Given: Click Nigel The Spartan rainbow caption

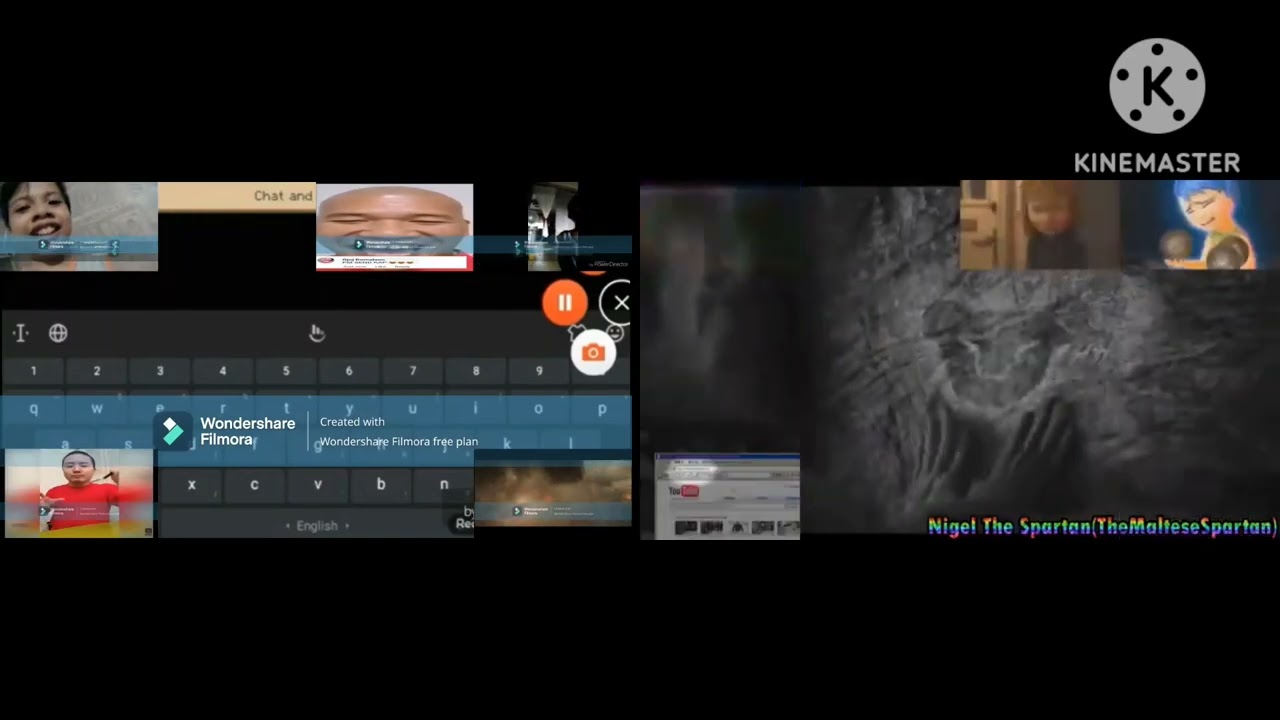Looking at the screenshot, I should coord(1103,526).
